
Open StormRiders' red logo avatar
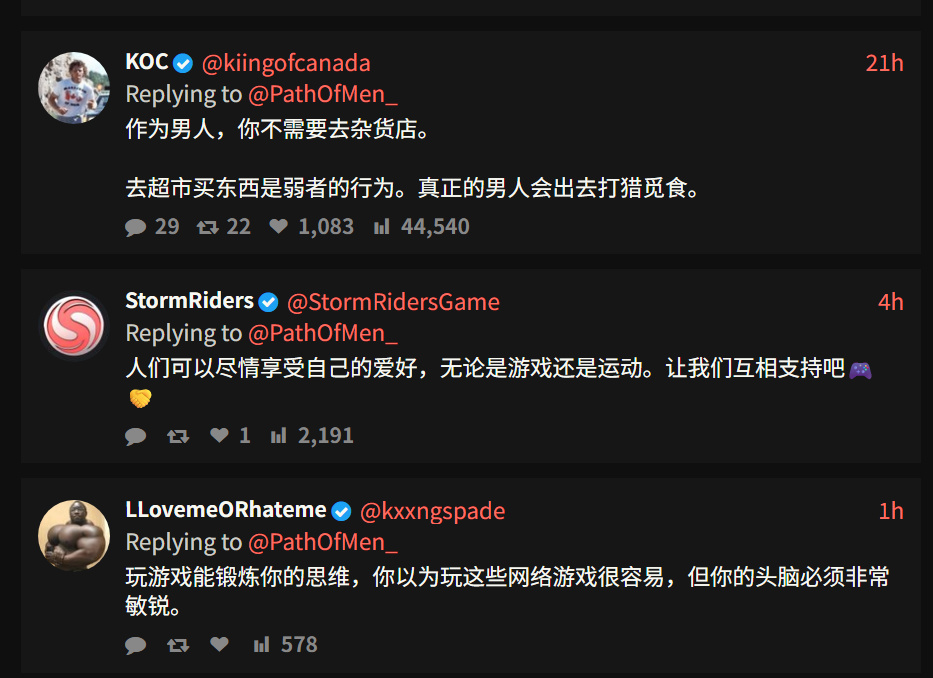pos(74,327)
